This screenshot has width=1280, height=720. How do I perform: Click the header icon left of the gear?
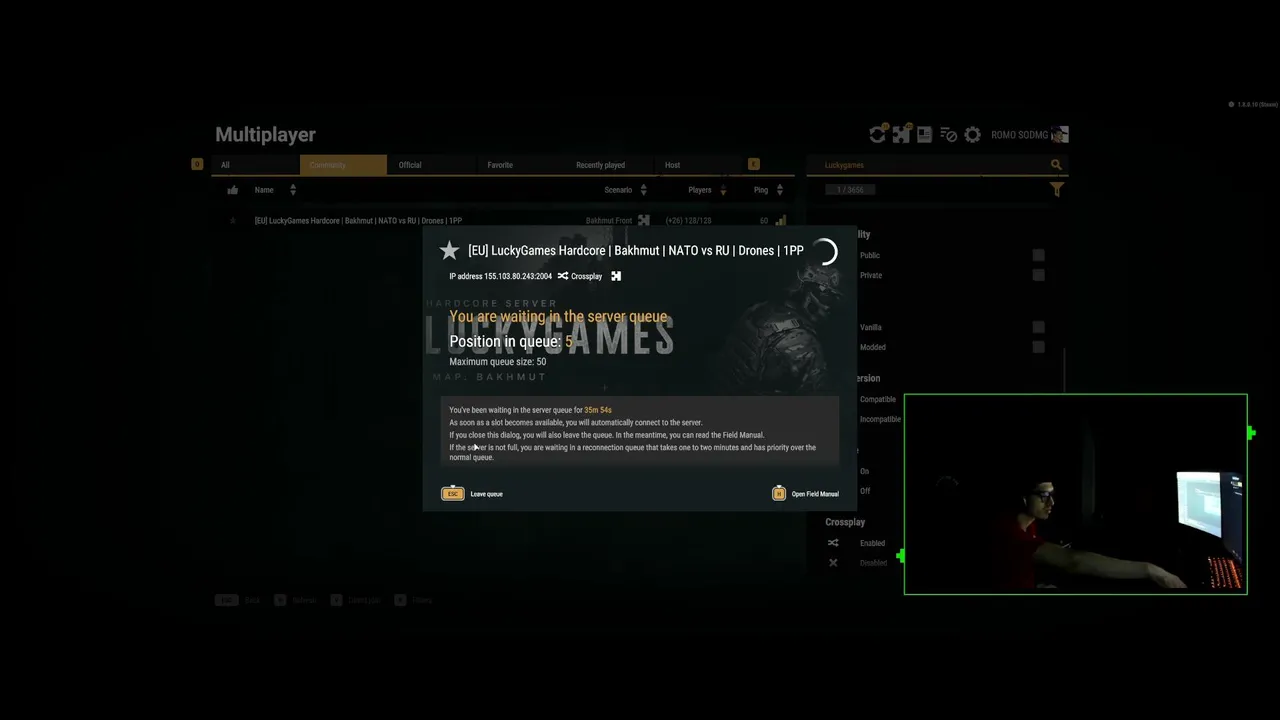[948, 134]
